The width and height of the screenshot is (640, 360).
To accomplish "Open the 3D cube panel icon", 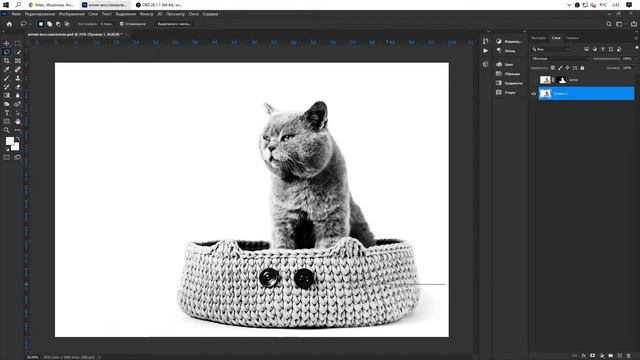I will pos(485,64).
